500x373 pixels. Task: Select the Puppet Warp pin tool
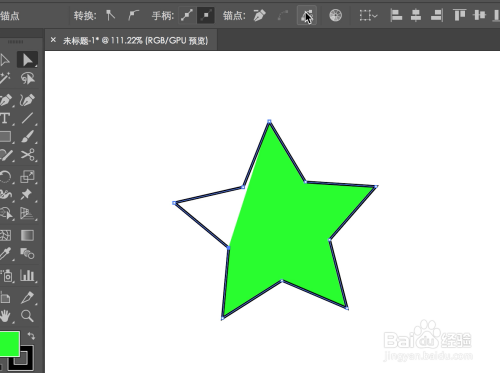tap(27, 195)
